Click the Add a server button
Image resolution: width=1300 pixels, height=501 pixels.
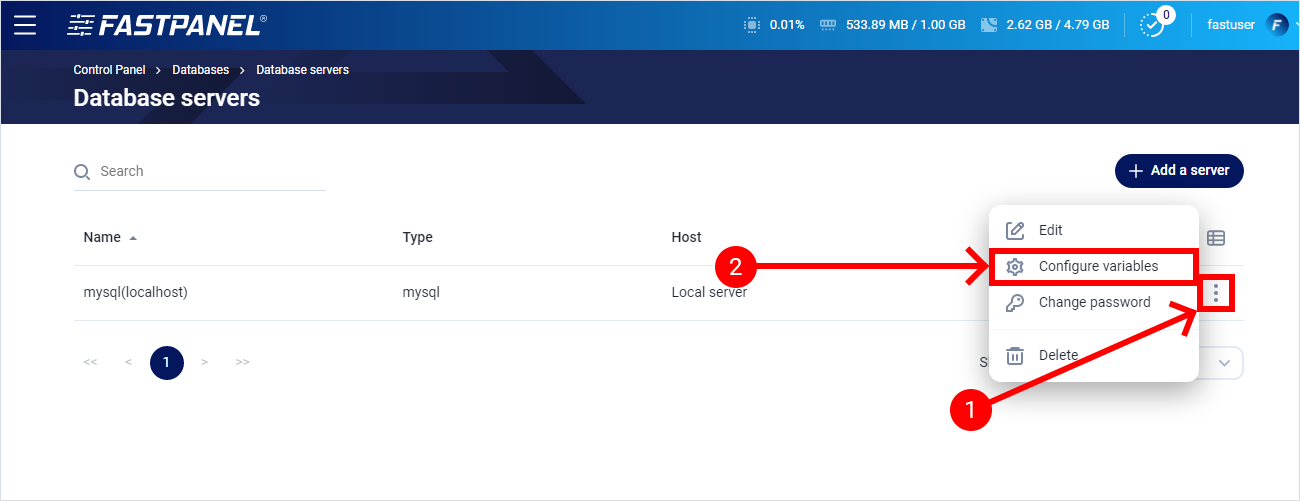pos(1179,171)
